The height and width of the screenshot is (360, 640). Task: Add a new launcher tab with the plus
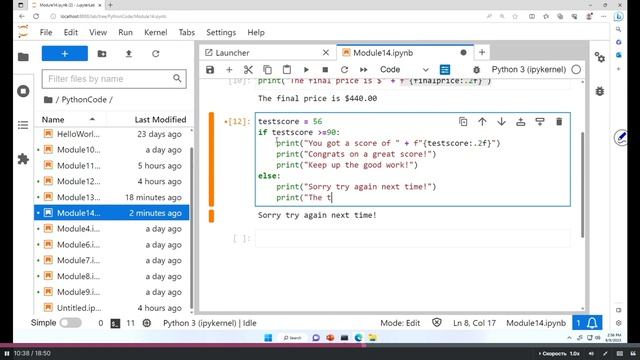(482, 52)
